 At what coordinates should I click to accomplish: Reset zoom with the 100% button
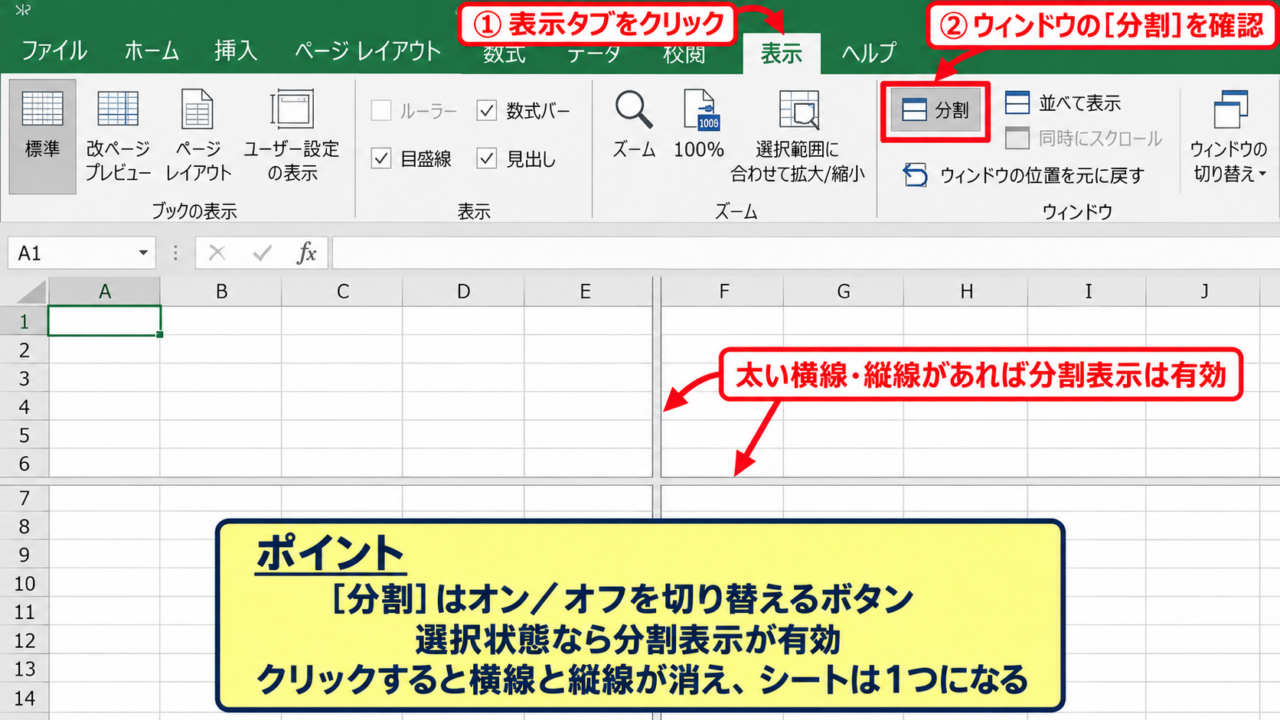[698, 126]
